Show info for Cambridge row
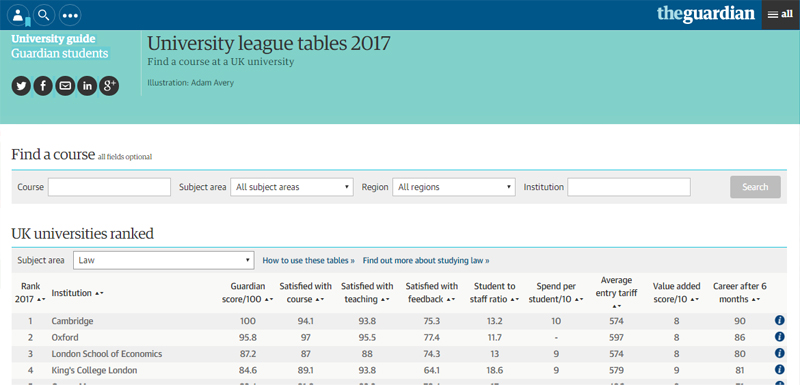Screen dimensions: 800x385 (779, 321)
